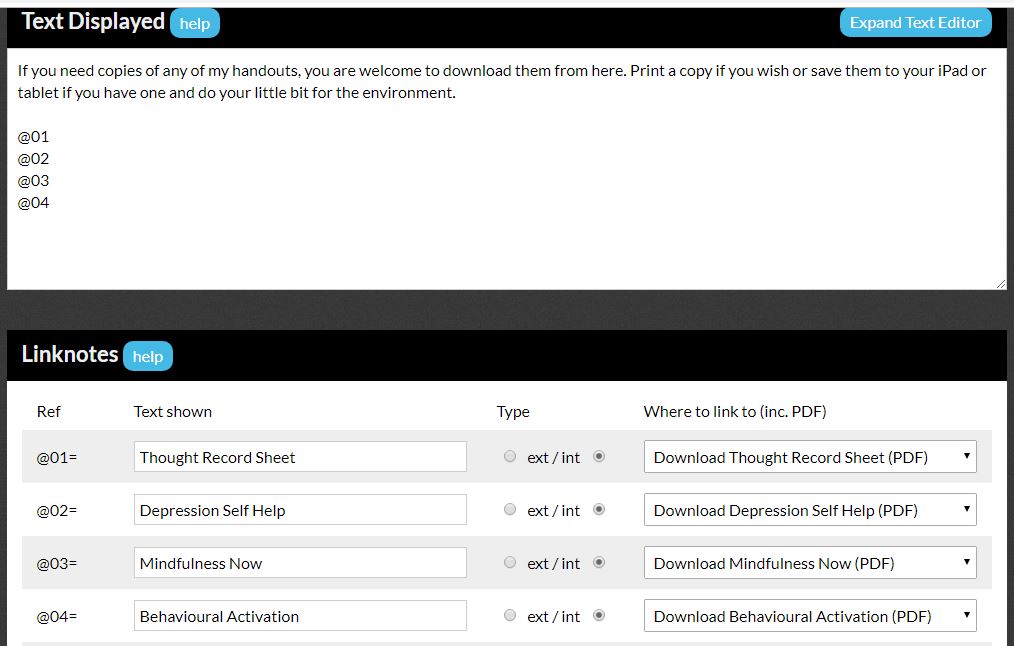Select int radio for @01 row

599,457
